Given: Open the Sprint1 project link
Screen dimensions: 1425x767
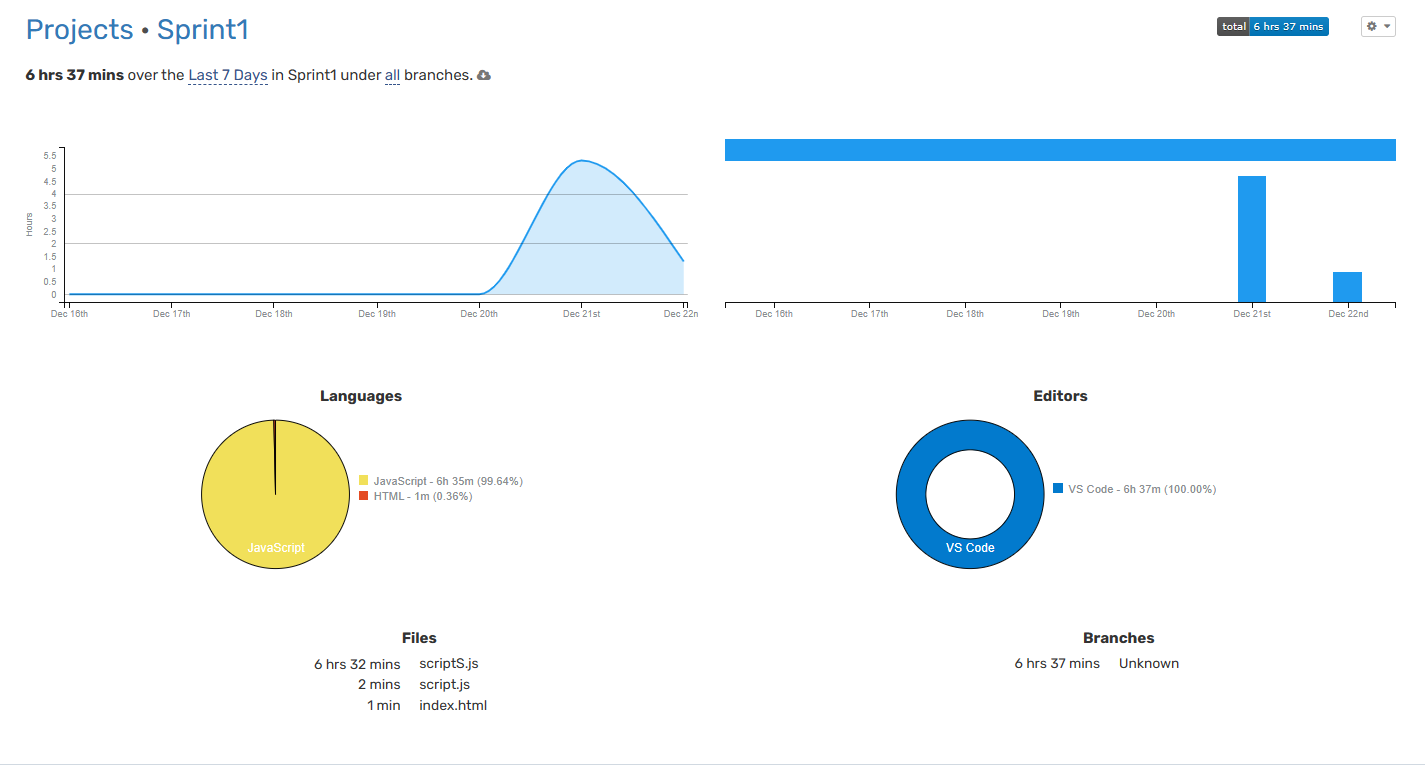Looking at the screenshot, I should 203,30.
